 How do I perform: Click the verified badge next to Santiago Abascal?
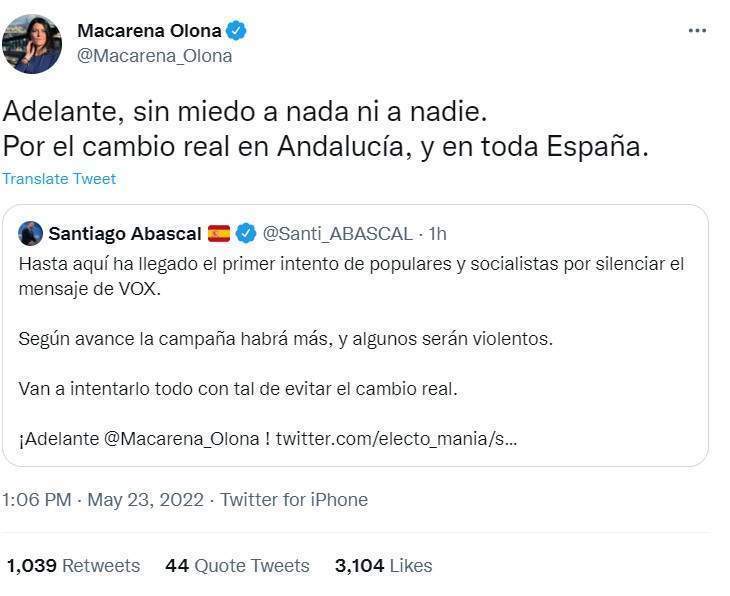tap(246, 233)
